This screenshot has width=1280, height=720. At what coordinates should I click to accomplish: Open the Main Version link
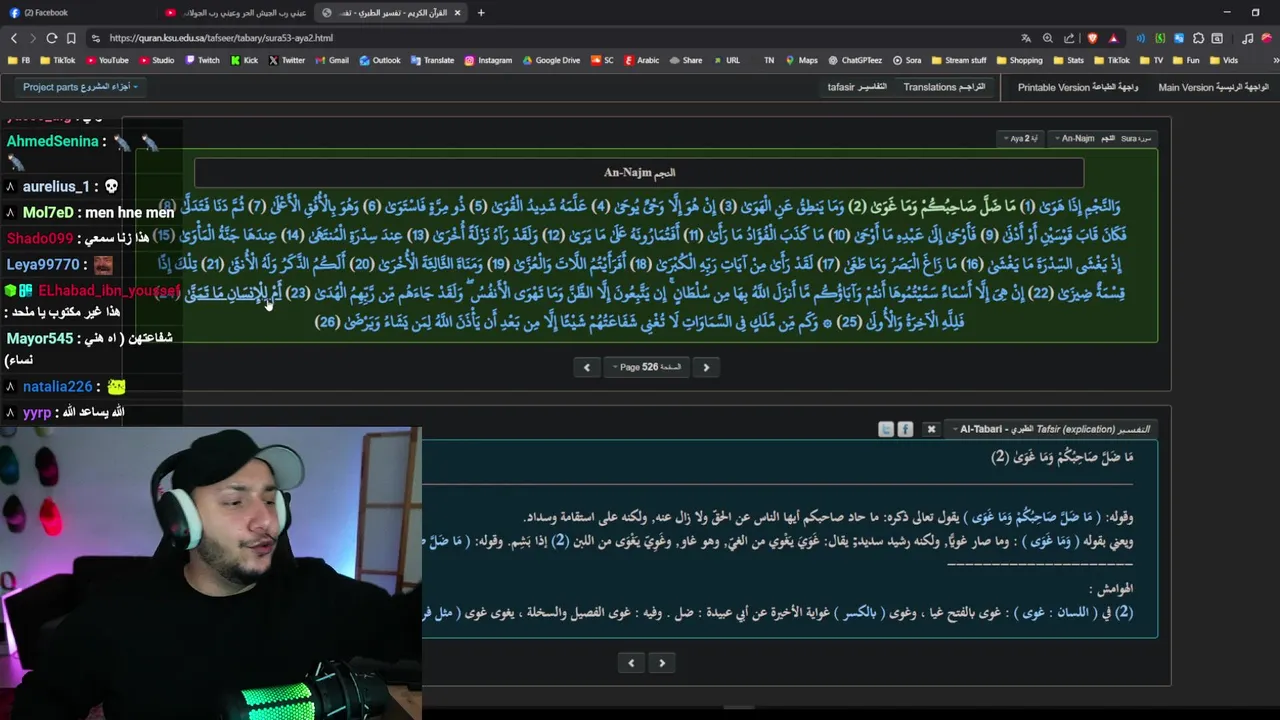click(x=1213, y=87)
